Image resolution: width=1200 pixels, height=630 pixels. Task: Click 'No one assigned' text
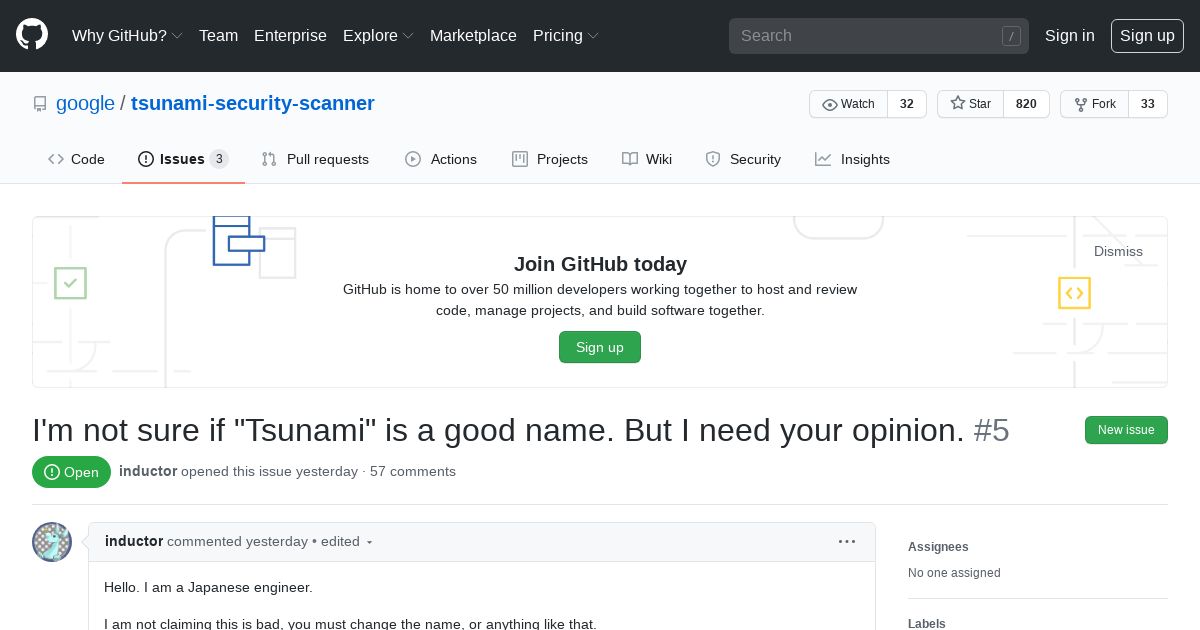tap(954, 573)
